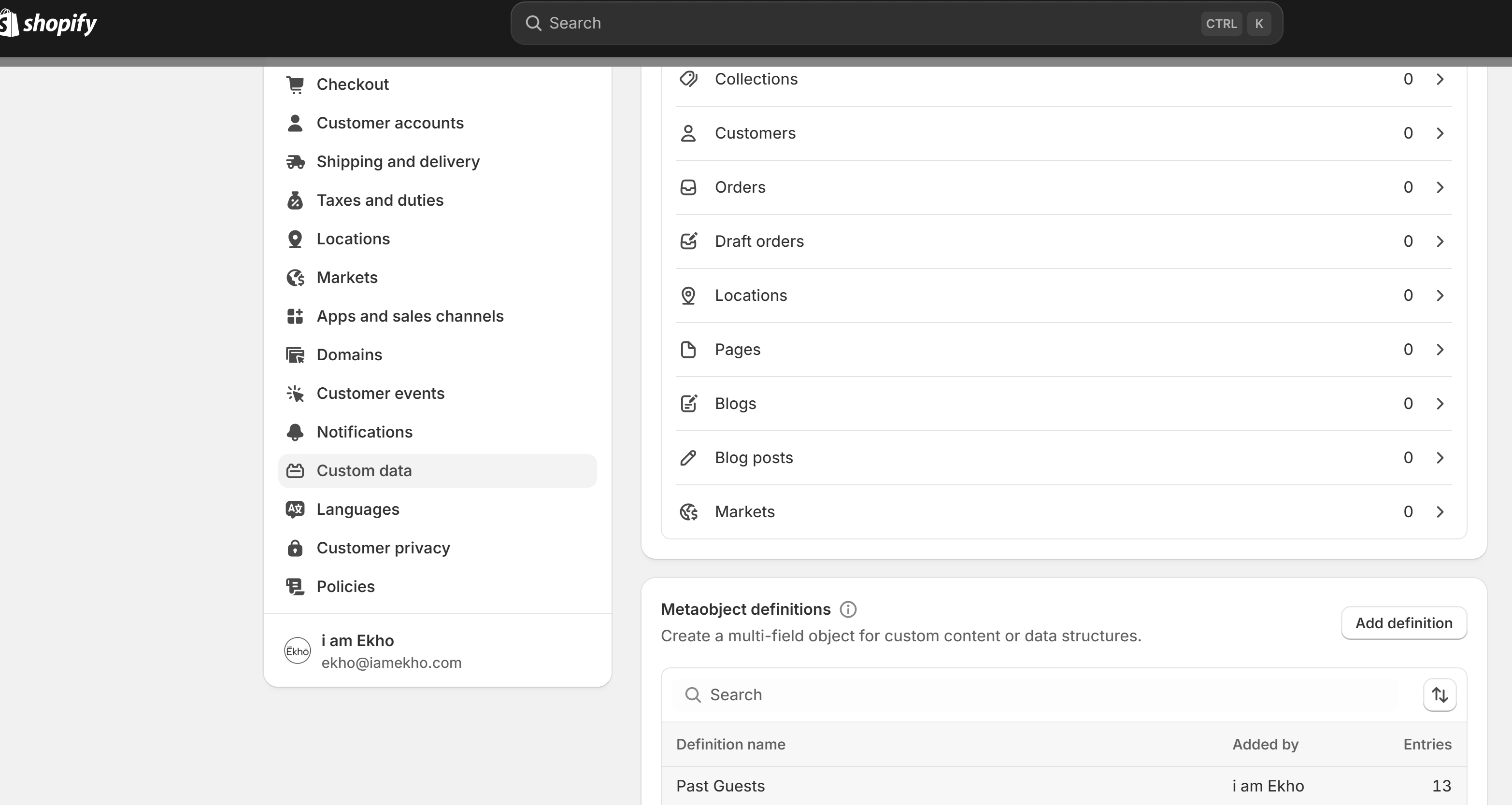Screen dimensions: 1512x805
Task: Open the Markets settings menu item
Action: point(347,278)
